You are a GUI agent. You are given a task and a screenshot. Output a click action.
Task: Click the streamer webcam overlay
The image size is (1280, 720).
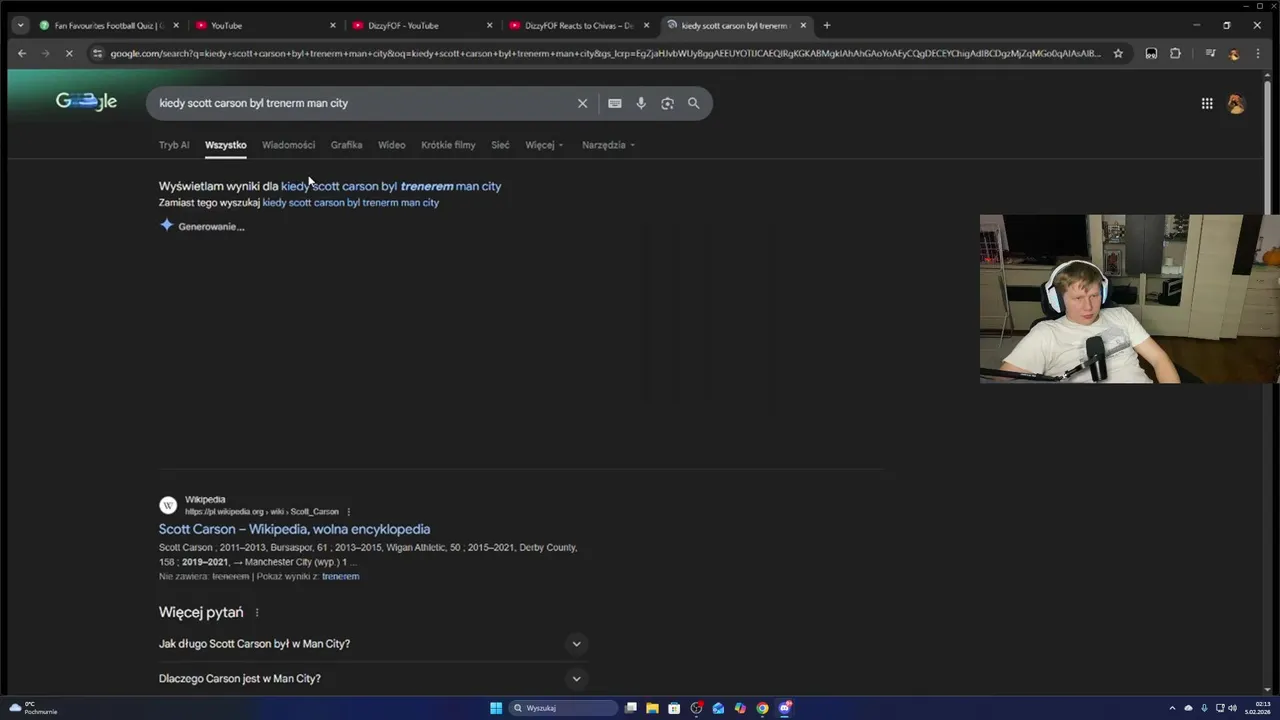(1129, 298)
